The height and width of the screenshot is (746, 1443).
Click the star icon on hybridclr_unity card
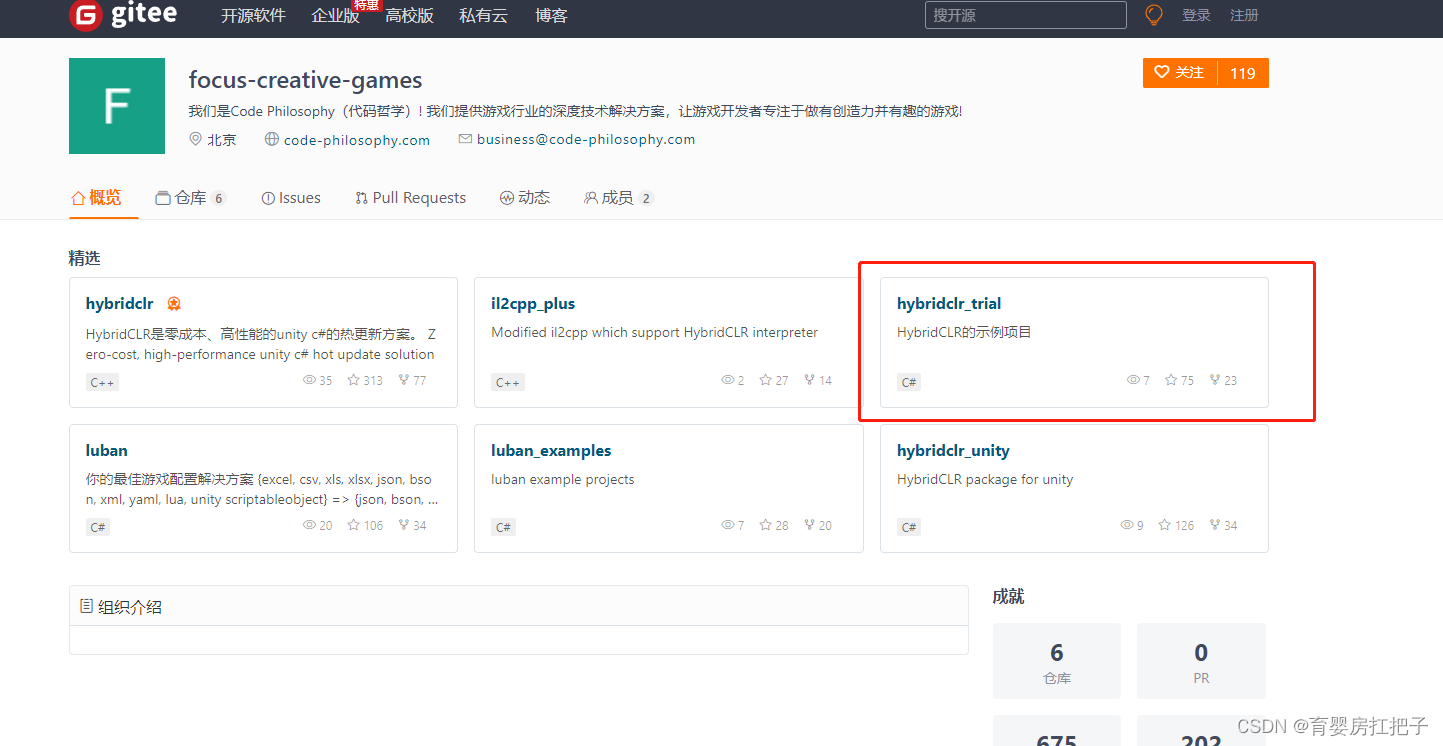tap(1164, 525)
